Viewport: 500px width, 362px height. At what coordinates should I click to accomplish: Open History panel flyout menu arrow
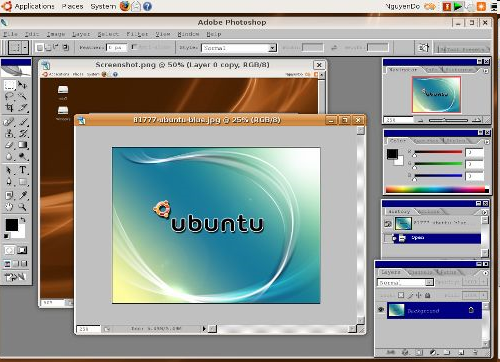coord(485,212)
